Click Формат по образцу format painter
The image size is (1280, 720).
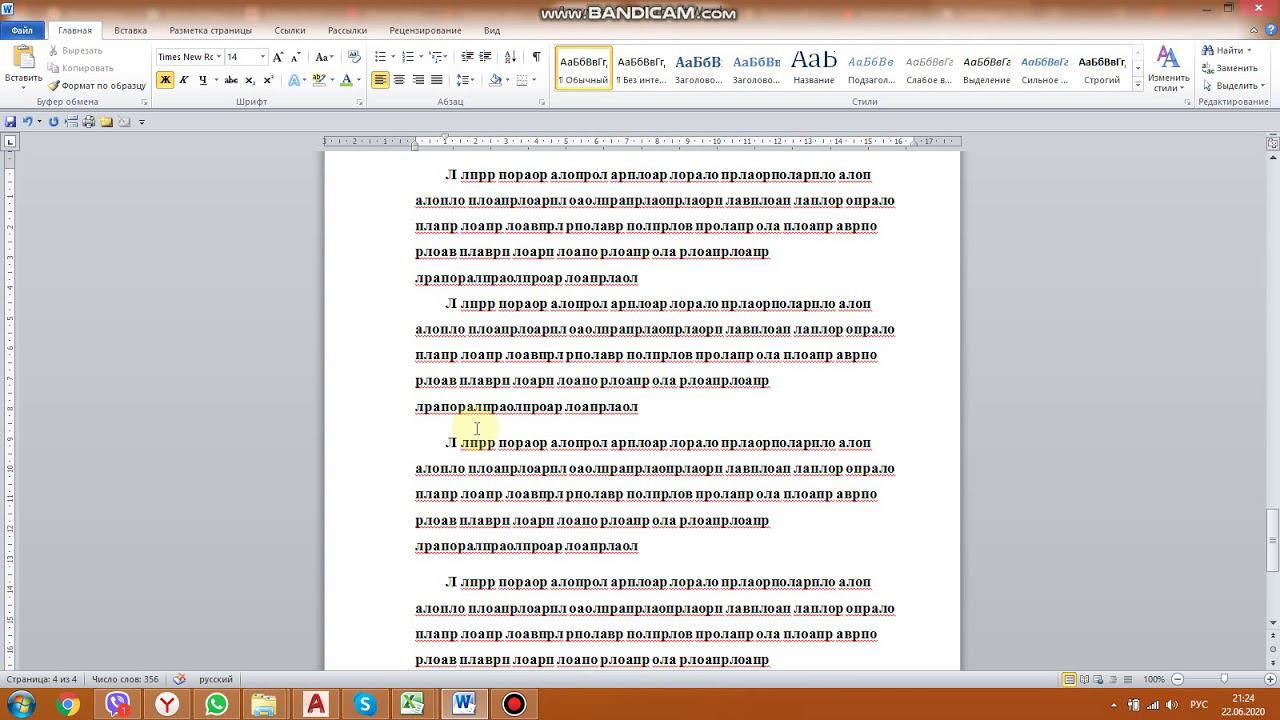pyautogui.click(x=97, y=86)
